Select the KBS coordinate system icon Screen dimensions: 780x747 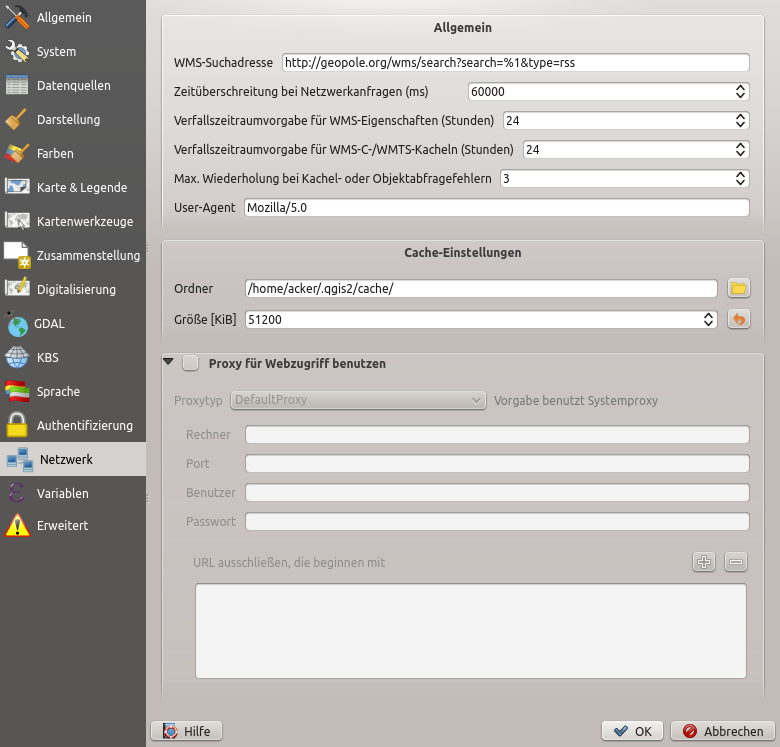(17, 358)
